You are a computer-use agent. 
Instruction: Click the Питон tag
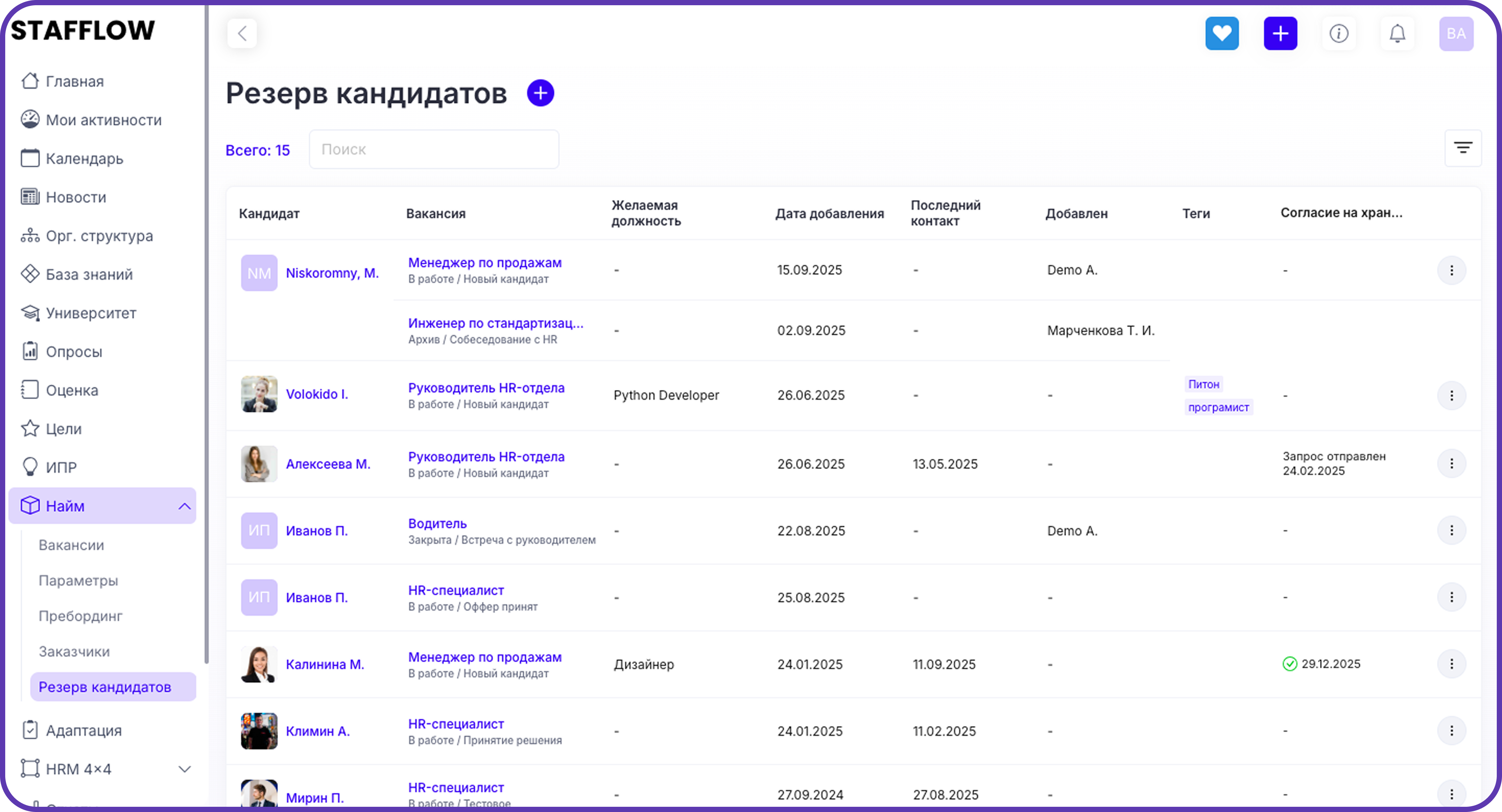1203,384
